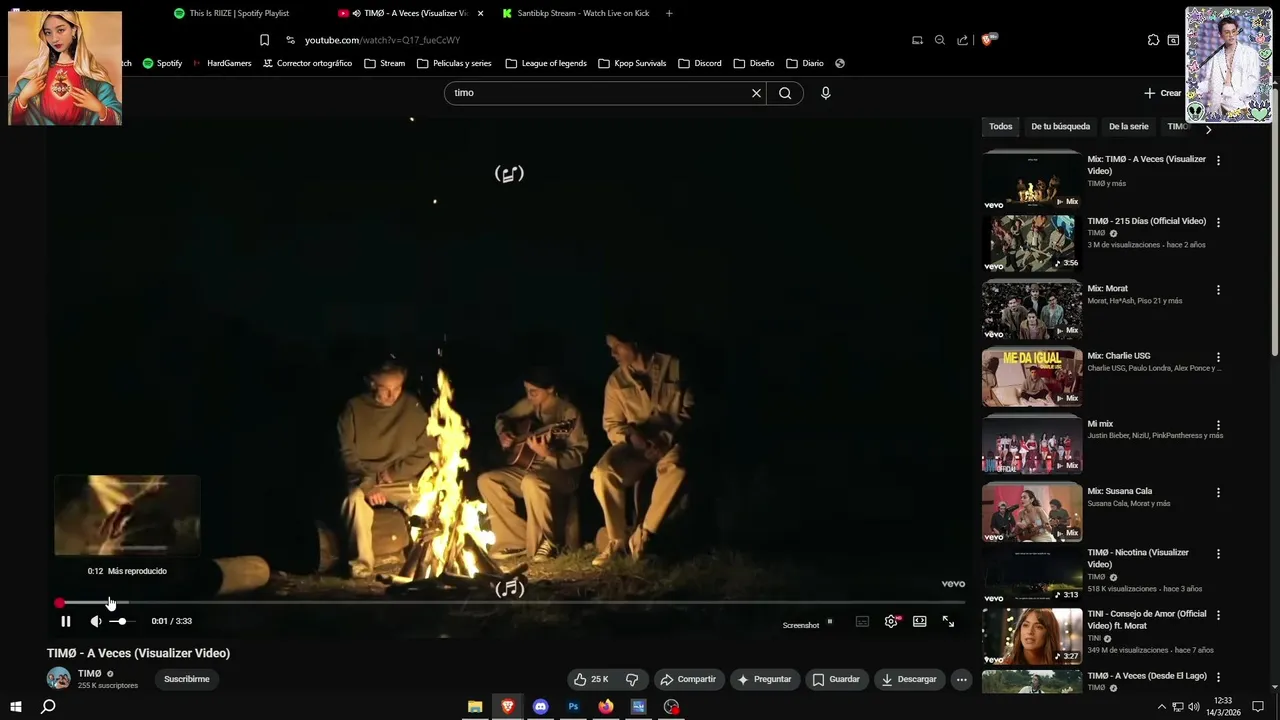Run search with magnifier button

(785, 93)
